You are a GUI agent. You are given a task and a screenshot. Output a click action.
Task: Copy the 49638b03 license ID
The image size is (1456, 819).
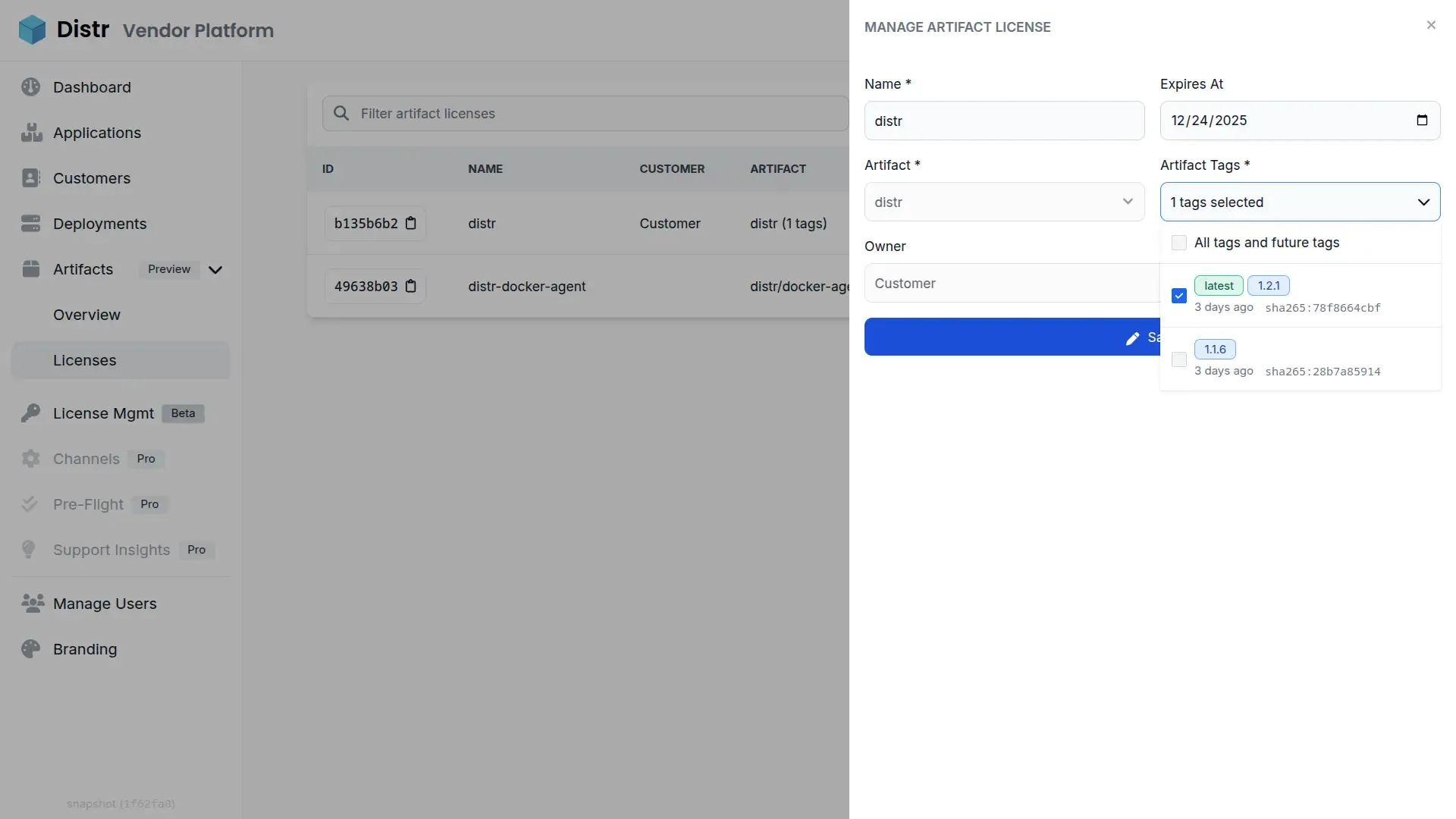[412, 286]
